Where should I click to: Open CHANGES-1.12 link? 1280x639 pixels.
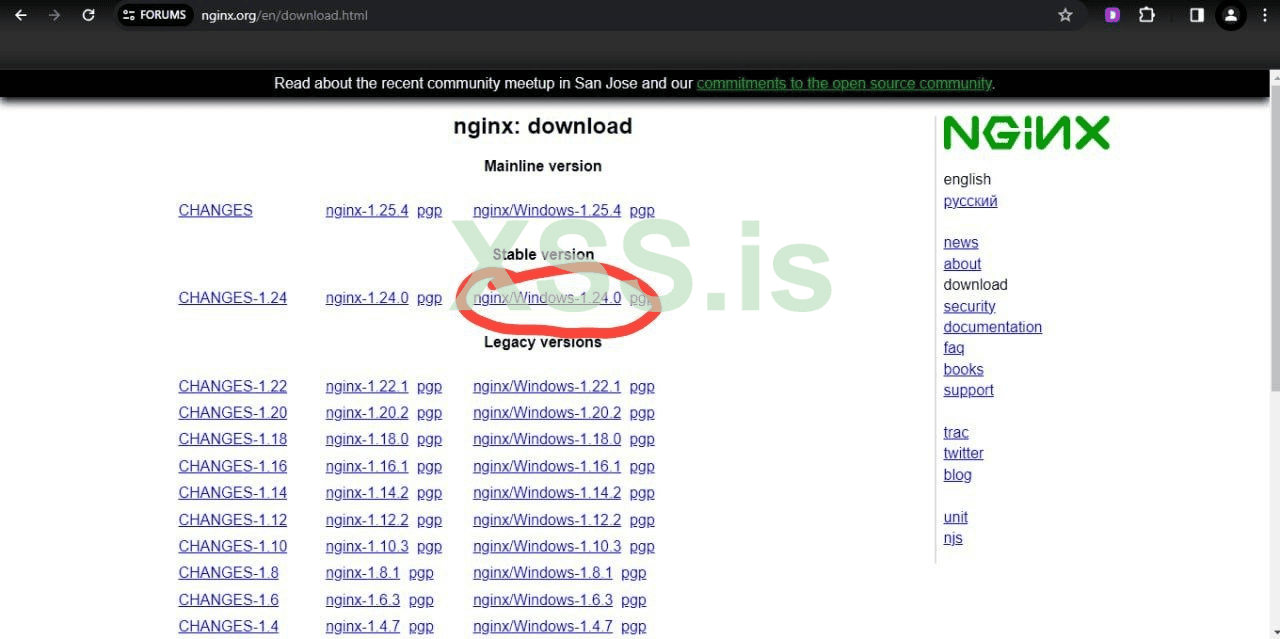[232, 520]
